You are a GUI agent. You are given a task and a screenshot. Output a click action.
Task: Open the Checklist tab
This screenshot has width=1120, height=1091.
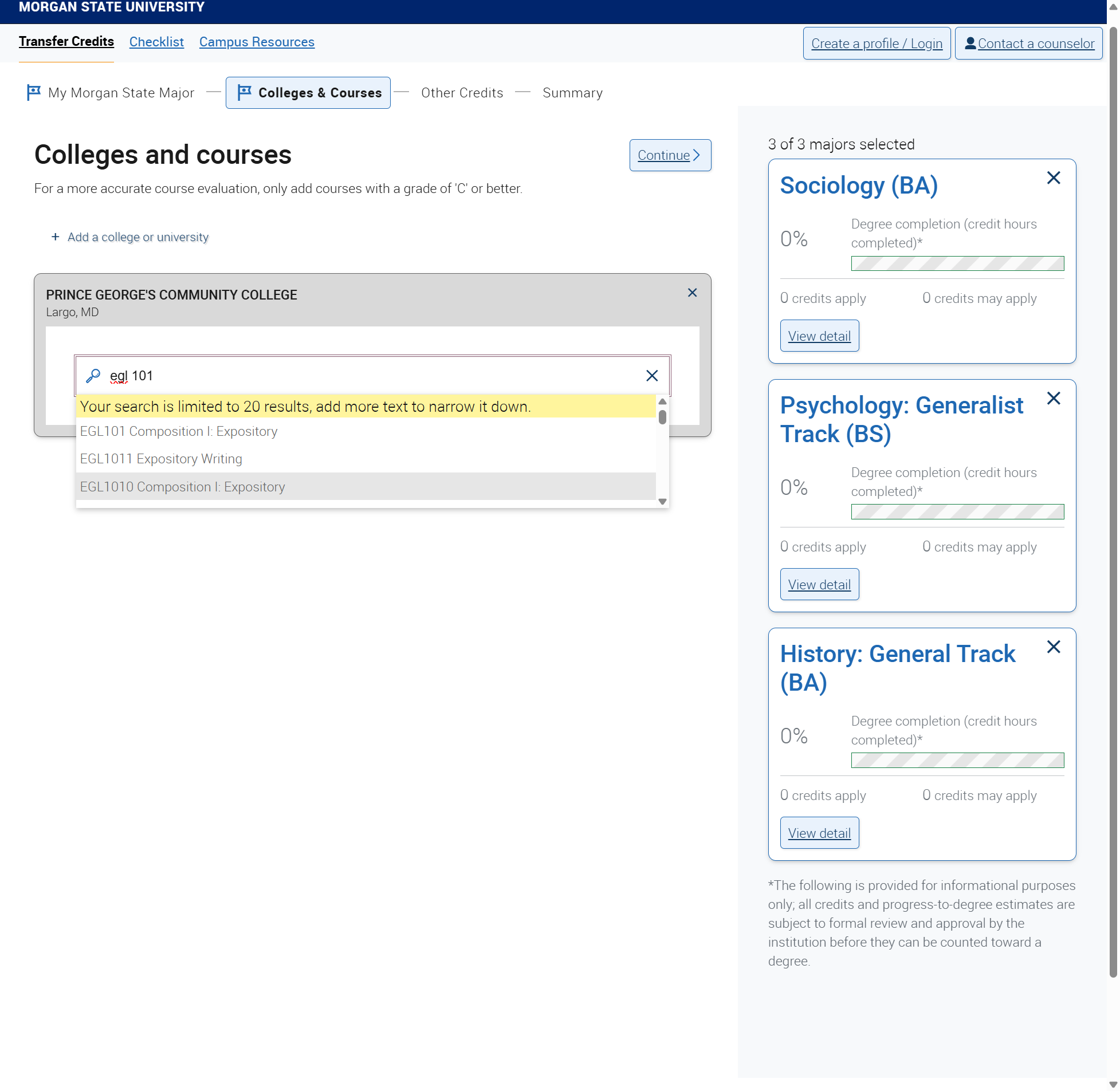pos(156,42)
